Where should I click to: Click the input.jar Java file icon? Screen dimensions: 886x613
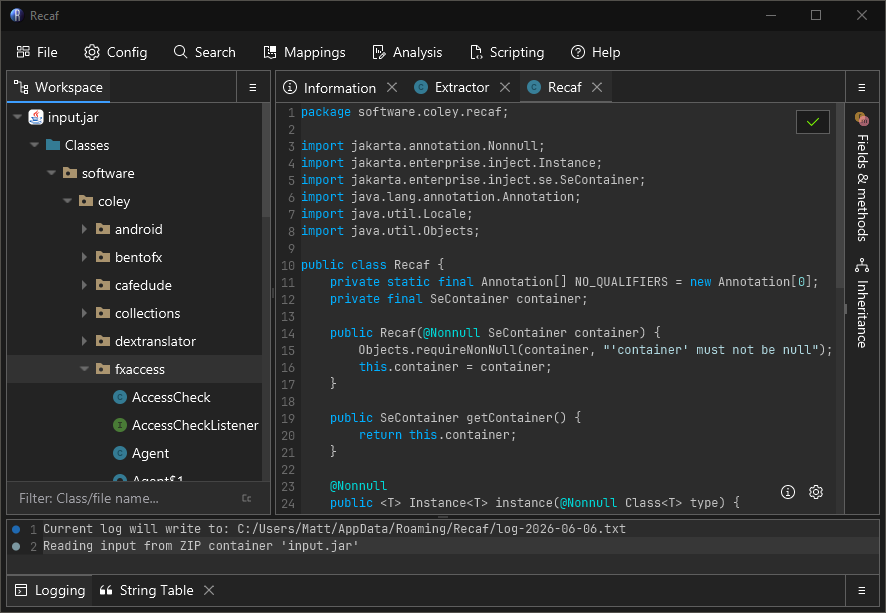(x=36, y=117)
